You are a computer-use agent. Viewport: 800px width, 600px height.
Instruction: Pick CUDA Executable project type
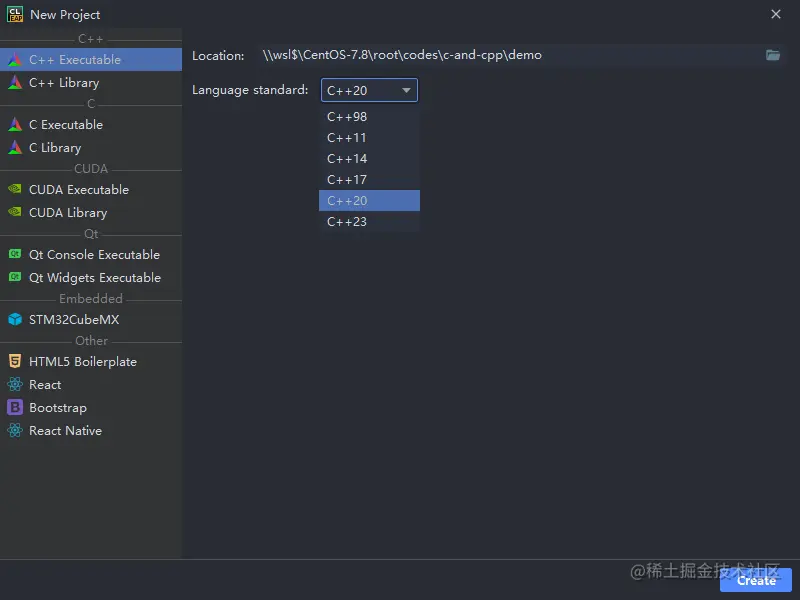pyautogui.click(x=91, y=189)
